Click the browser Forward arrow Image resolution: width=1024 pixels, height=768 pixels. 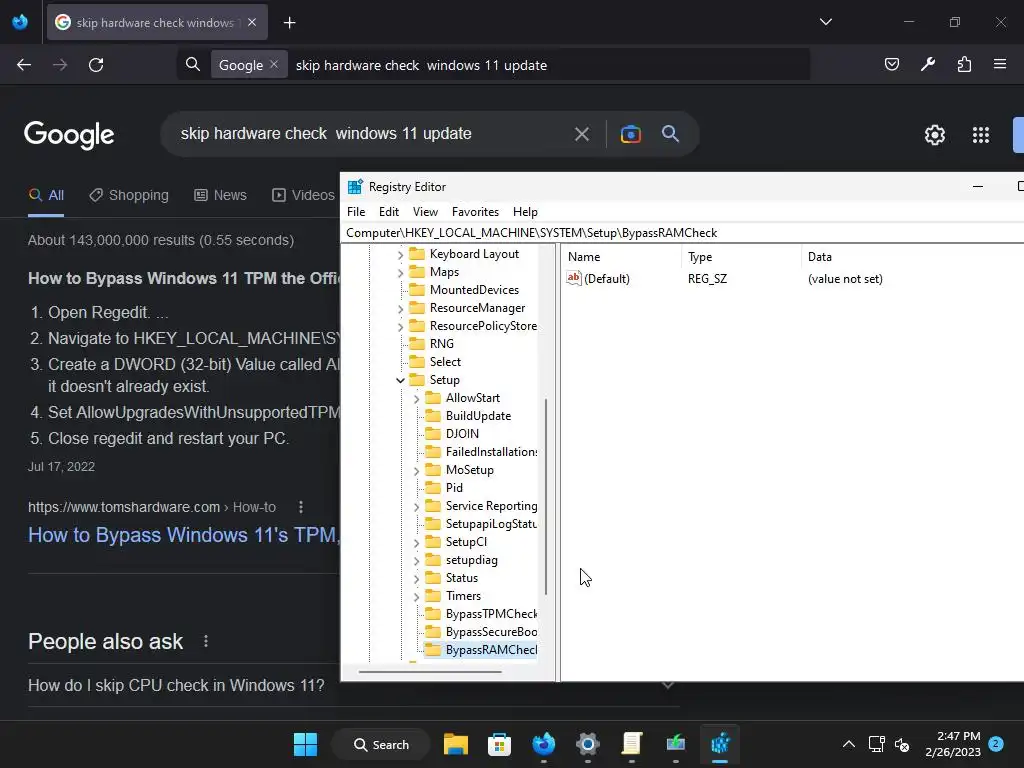[x=60, y=65]
